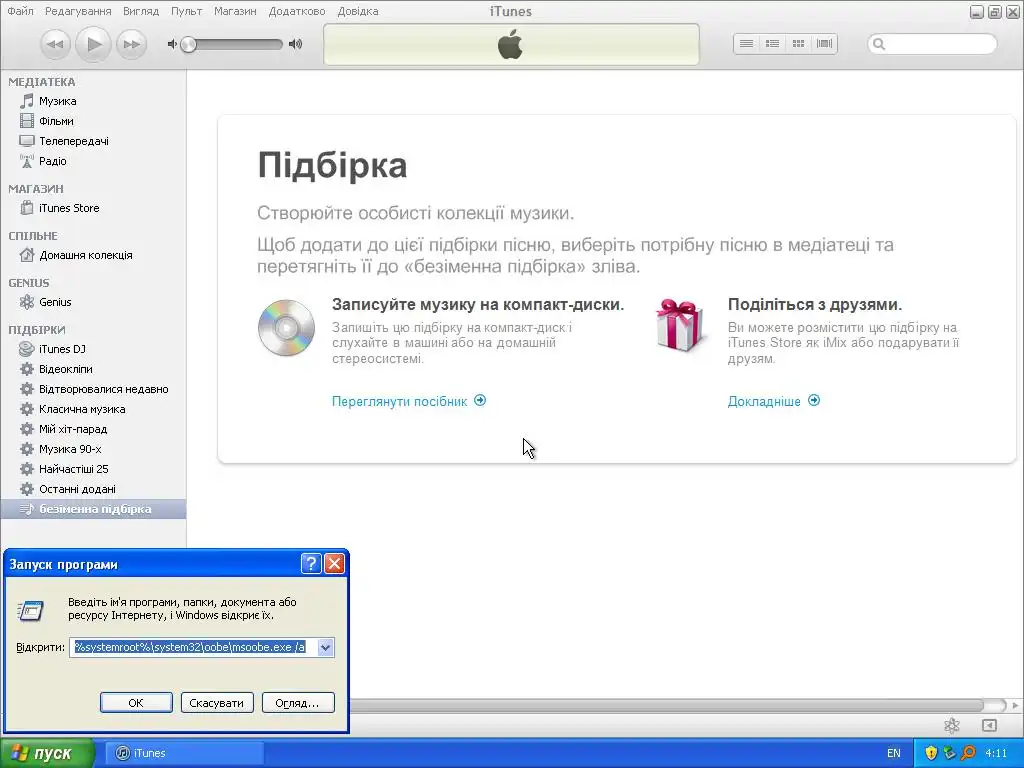Click the Genius atom button at bottom
The image size is (1024, 768).
pyautogui.click(x=952, y=726)
